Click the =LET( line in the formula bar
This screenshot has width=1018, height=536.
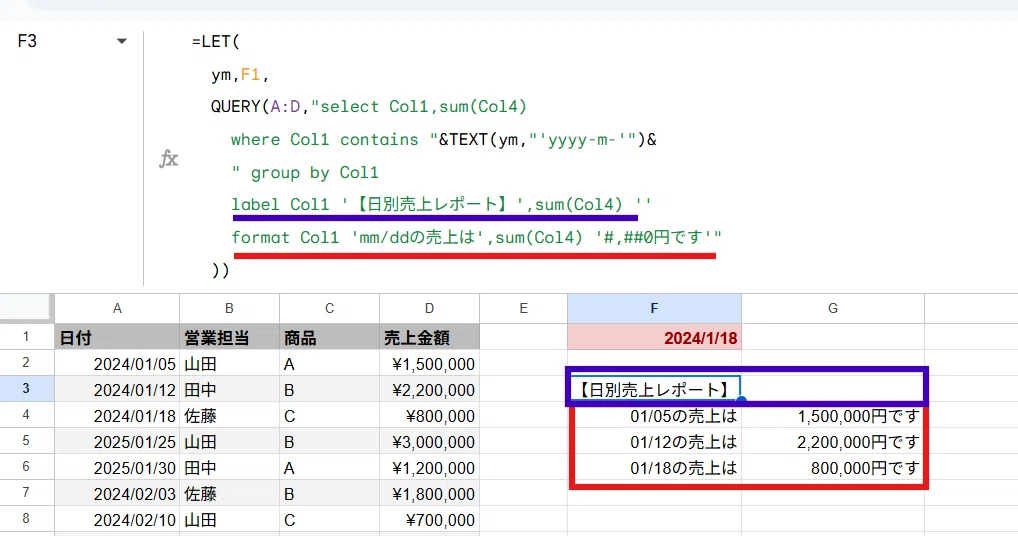(x=216, y=42)
